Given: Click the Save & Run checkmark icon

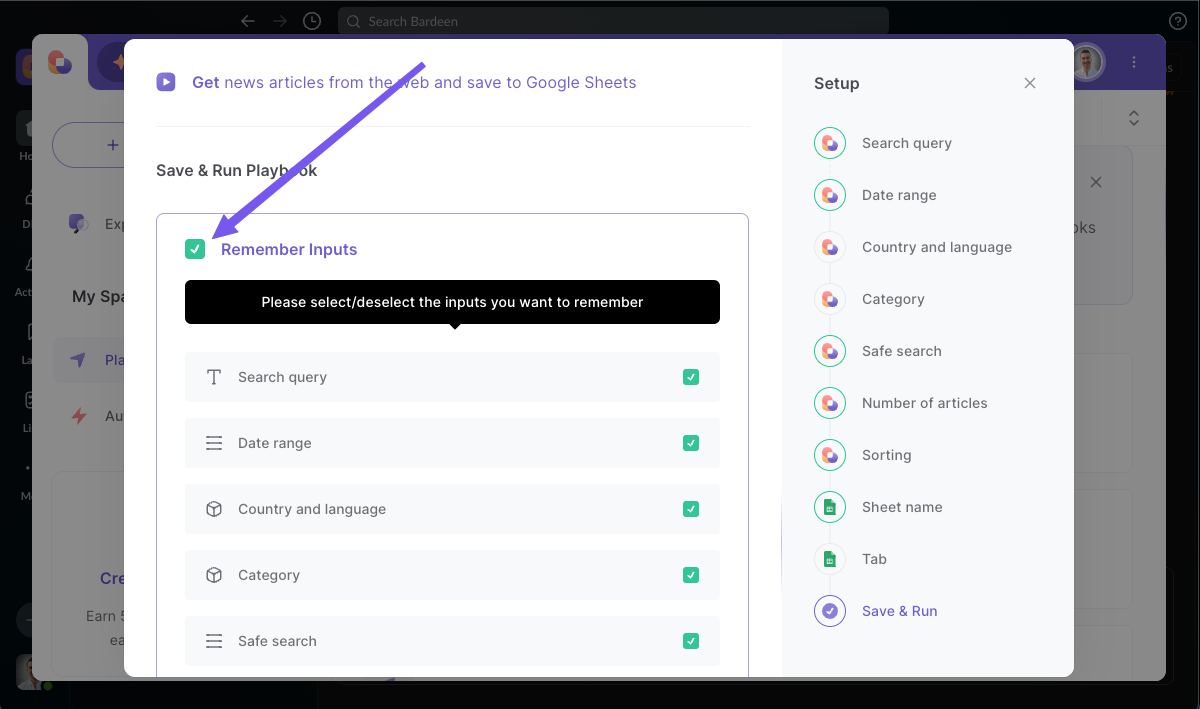Looking at the screenshot, I should click(830, 611).
